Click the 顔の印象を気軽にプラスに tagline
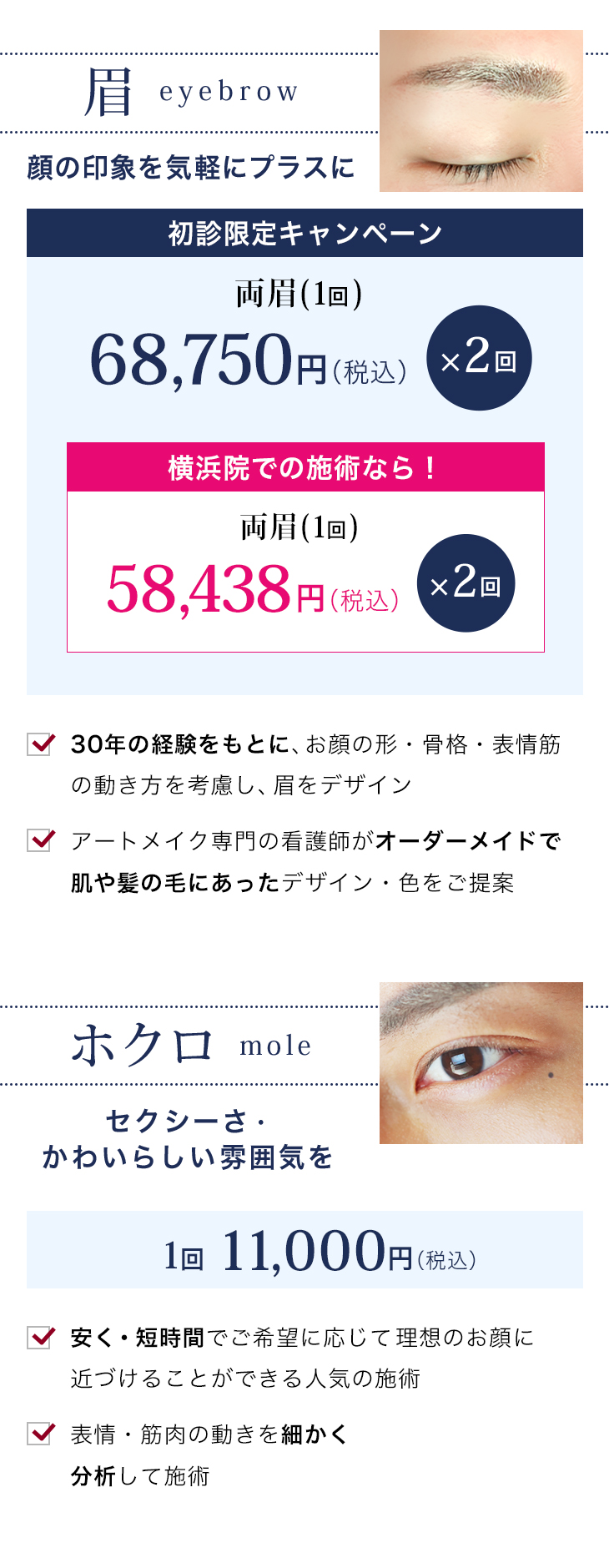Screen dimensions: 609x1568 190,168
